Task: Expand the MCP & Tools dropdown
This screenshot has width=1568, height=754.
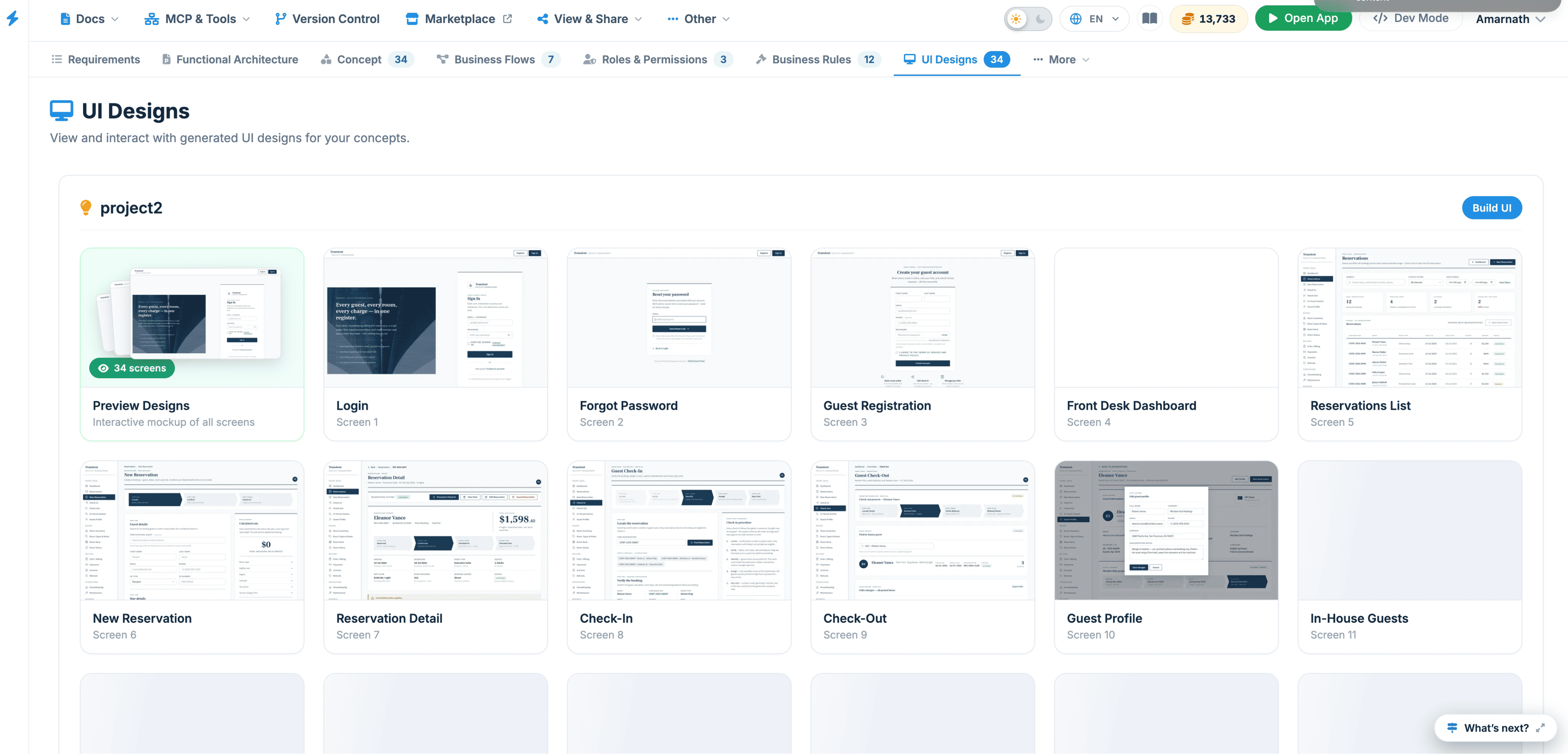Action: 197,19
